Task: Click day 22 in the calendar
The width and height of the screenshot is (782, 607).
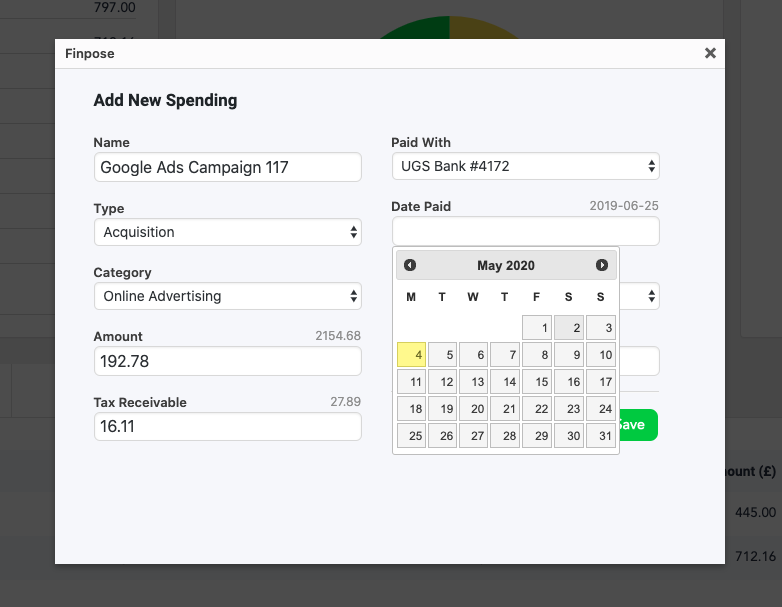Action: click(537, 408)
